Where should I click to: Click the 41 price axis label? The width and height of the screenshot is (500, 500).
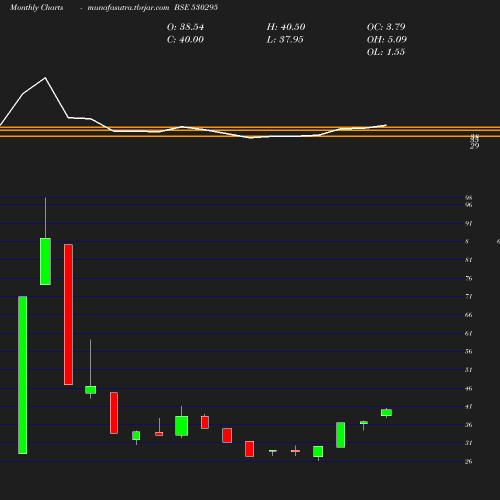pyautogui.click(x=469, y=407)
